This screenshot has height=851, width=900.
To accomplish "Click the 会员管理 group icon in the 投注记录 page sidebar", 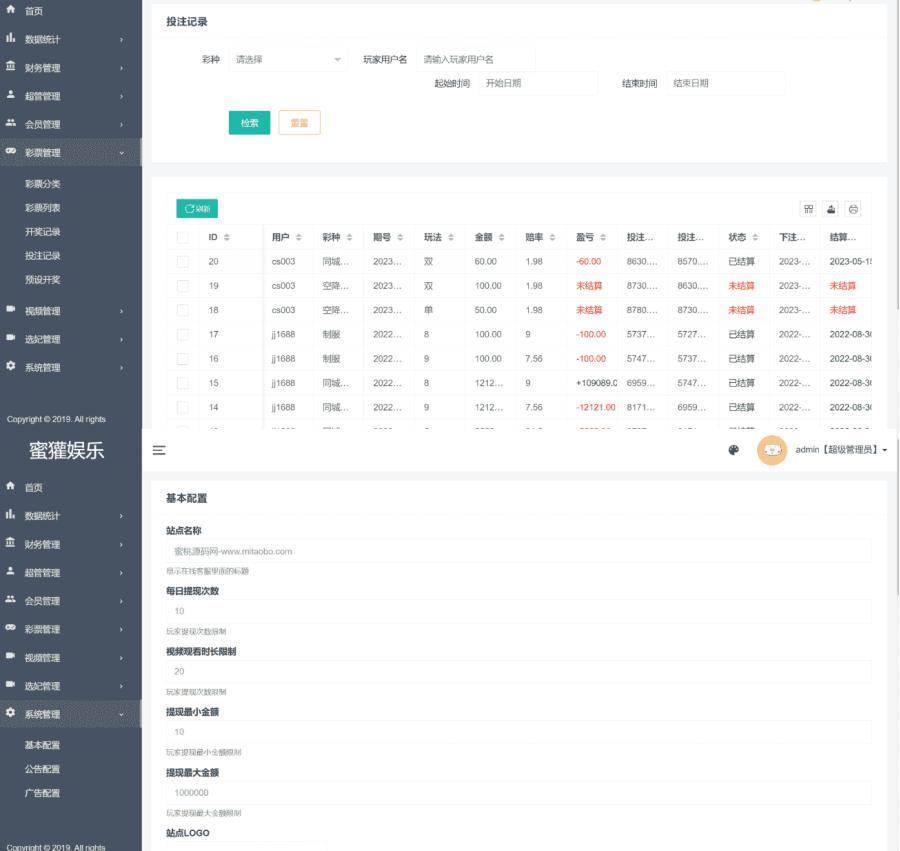I will pos(10,122).
